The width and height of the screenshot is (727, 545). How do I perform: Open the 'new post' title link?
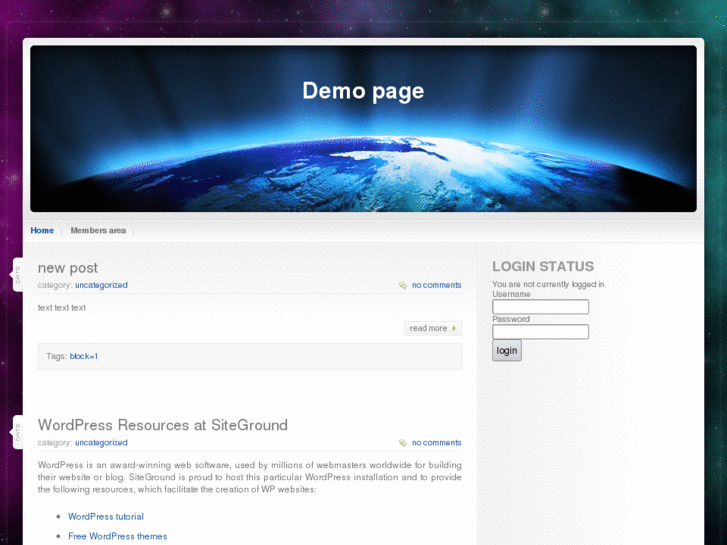[68, 268]
